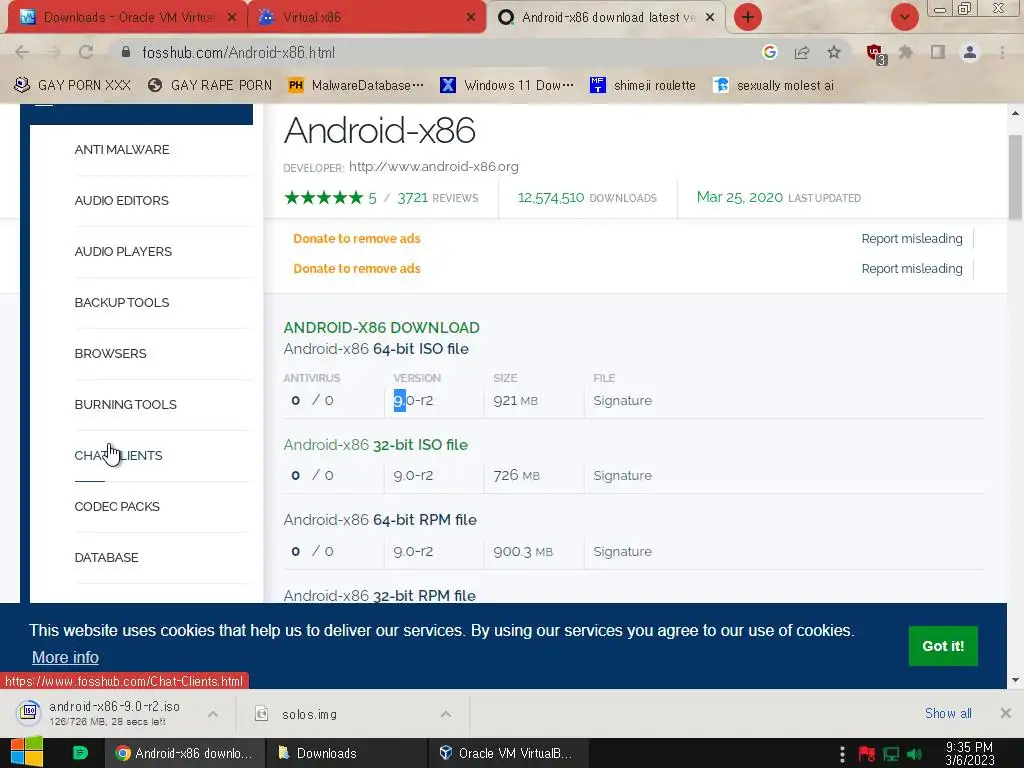Switch to the Downloads - Oracle VM VirtualBox tab

click(x=128, y=17)
